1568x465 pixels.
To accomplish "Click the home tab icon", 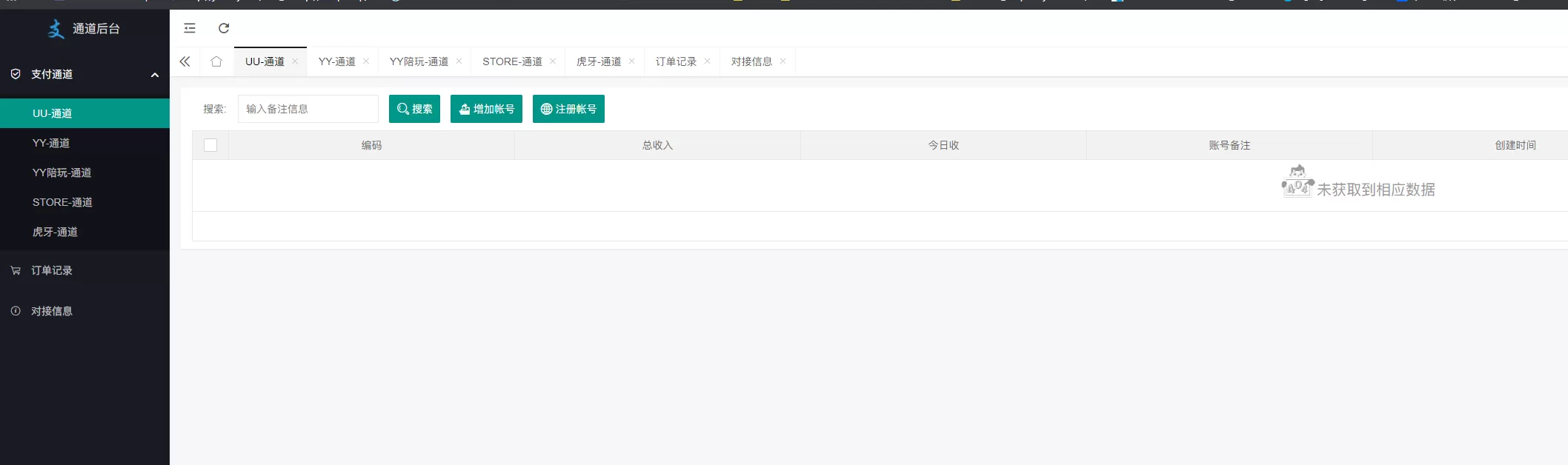I will pyautogui.click(x=216, y=61).
